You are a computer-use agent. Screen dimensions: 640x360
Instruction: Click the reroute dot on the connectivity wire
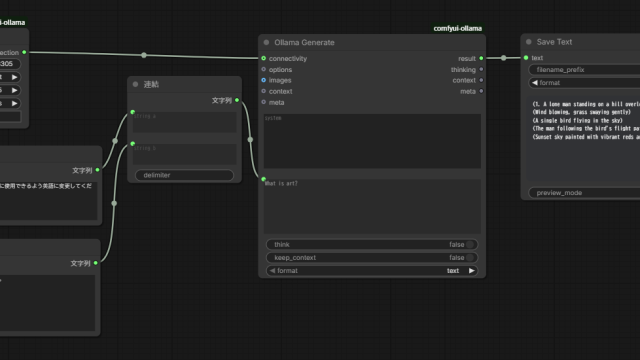coord(144,55)
